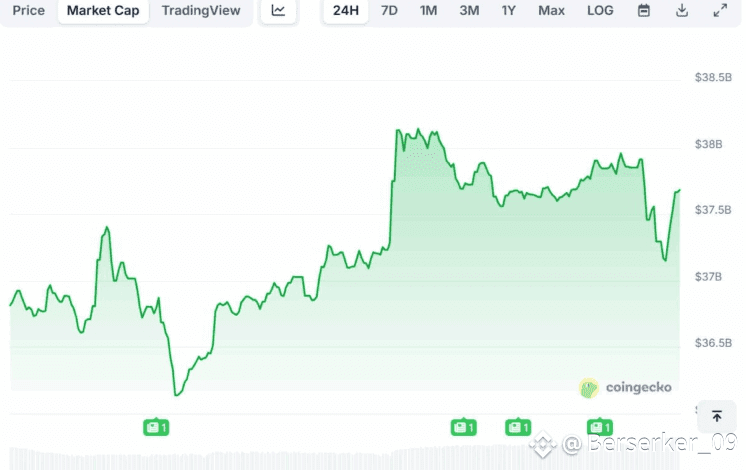Open the calendar date range picker
746x470 pixels.
pyautogui.click(x=644, y=11)
